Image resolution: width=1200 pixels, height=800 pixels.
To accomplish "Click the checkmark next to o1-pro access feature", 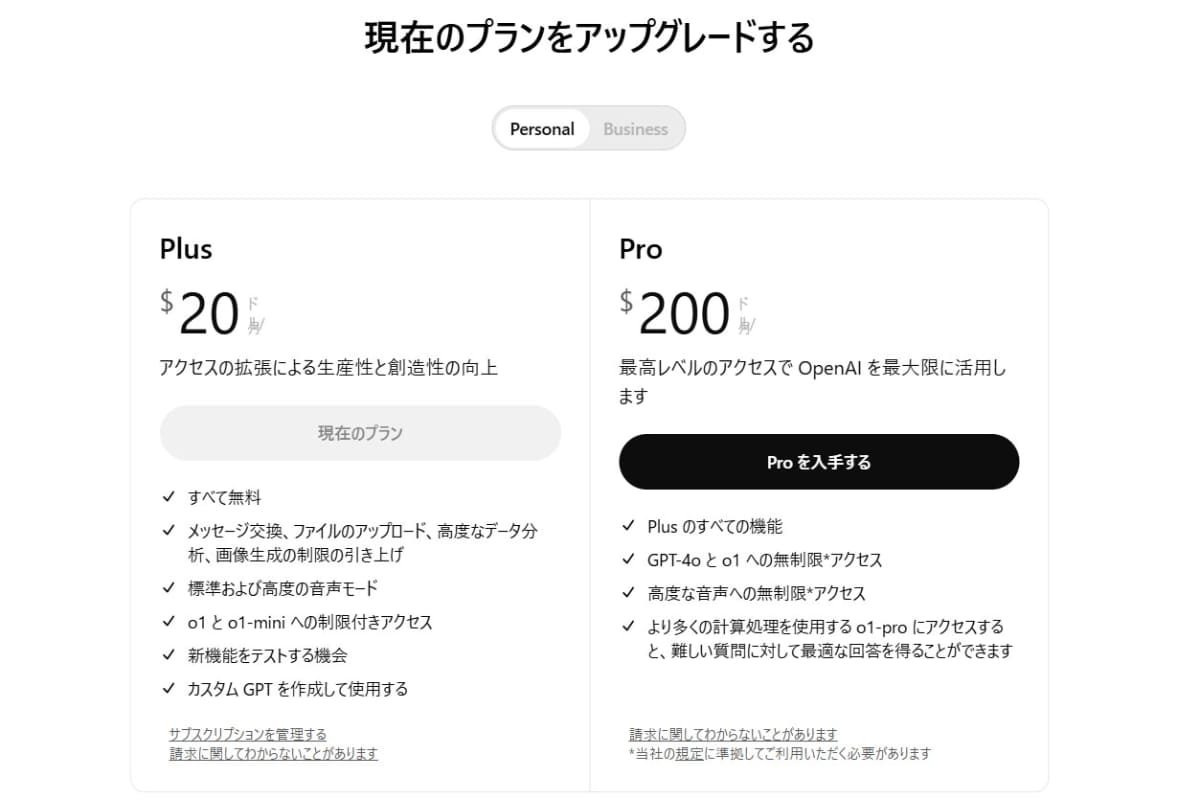I will tap(627, 626).
